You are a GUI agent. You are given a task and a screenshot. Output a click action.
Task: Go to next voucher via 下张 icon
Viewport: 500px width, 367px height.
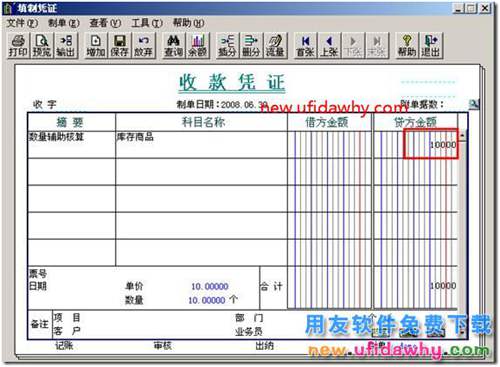353,46
